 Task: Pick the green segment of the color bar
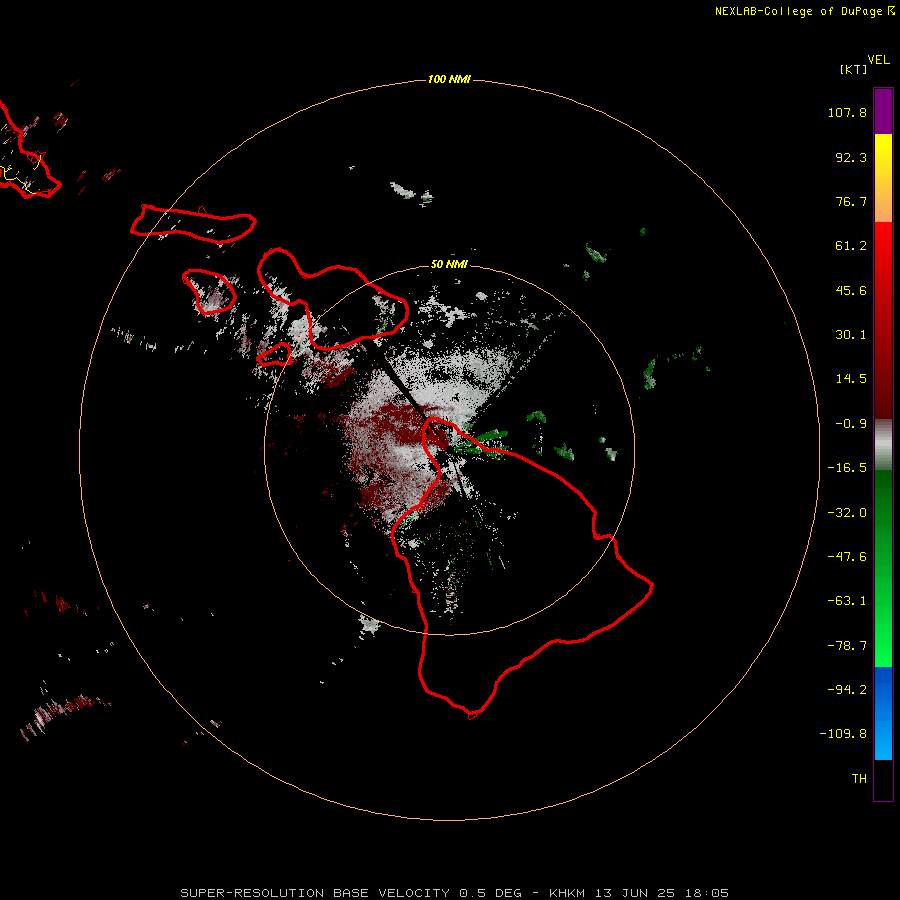(x=883, y=568)
